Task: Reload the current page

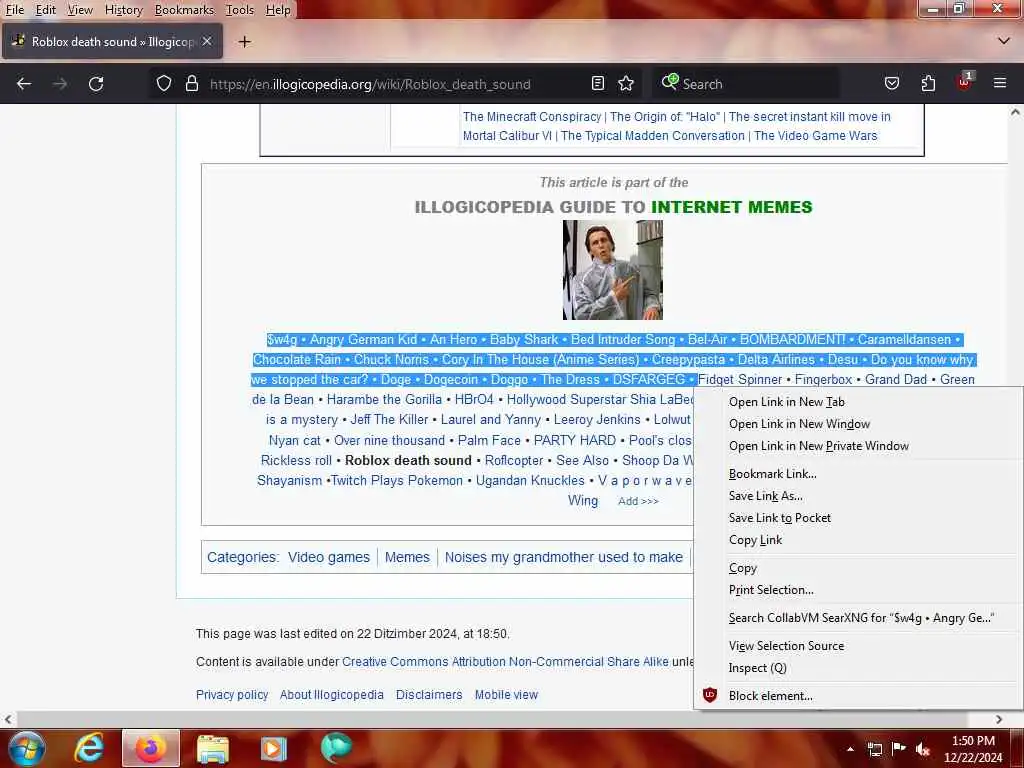Action: pyautogui.click(x=96, y=84)
